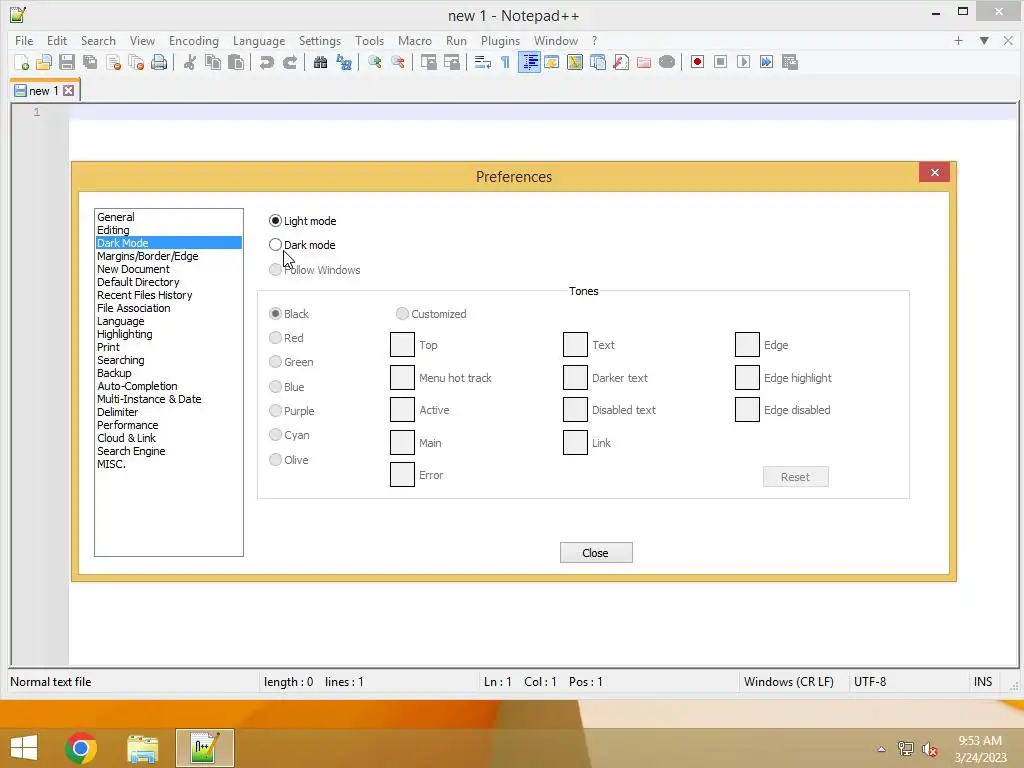Click the Zoom In magnifier icon
1024x768 pixels.
click(x=375, y=62)
